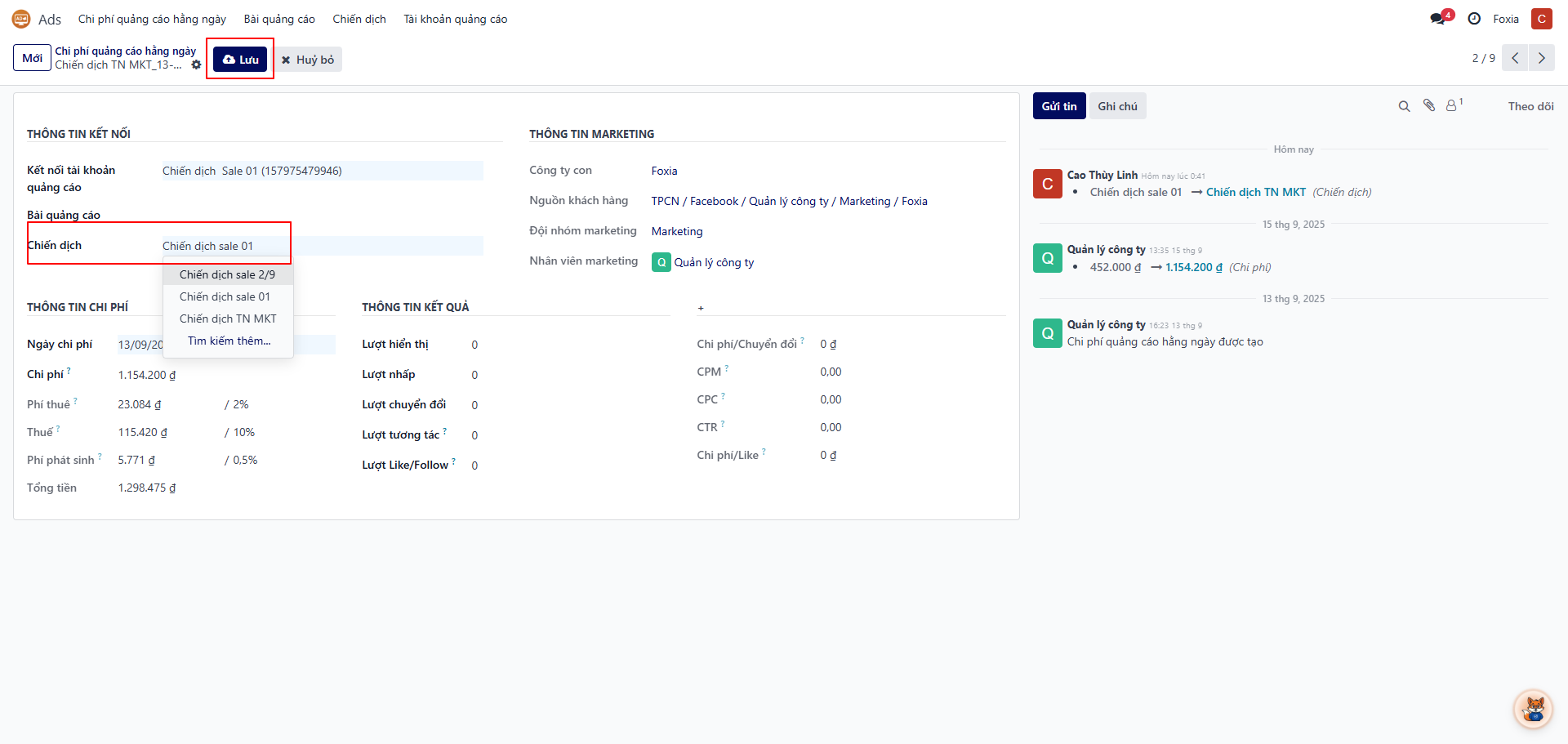Switch to the 'Ghi chú' tab
The width and height of the screenshot is (1568, 744).
[1117, 106]
